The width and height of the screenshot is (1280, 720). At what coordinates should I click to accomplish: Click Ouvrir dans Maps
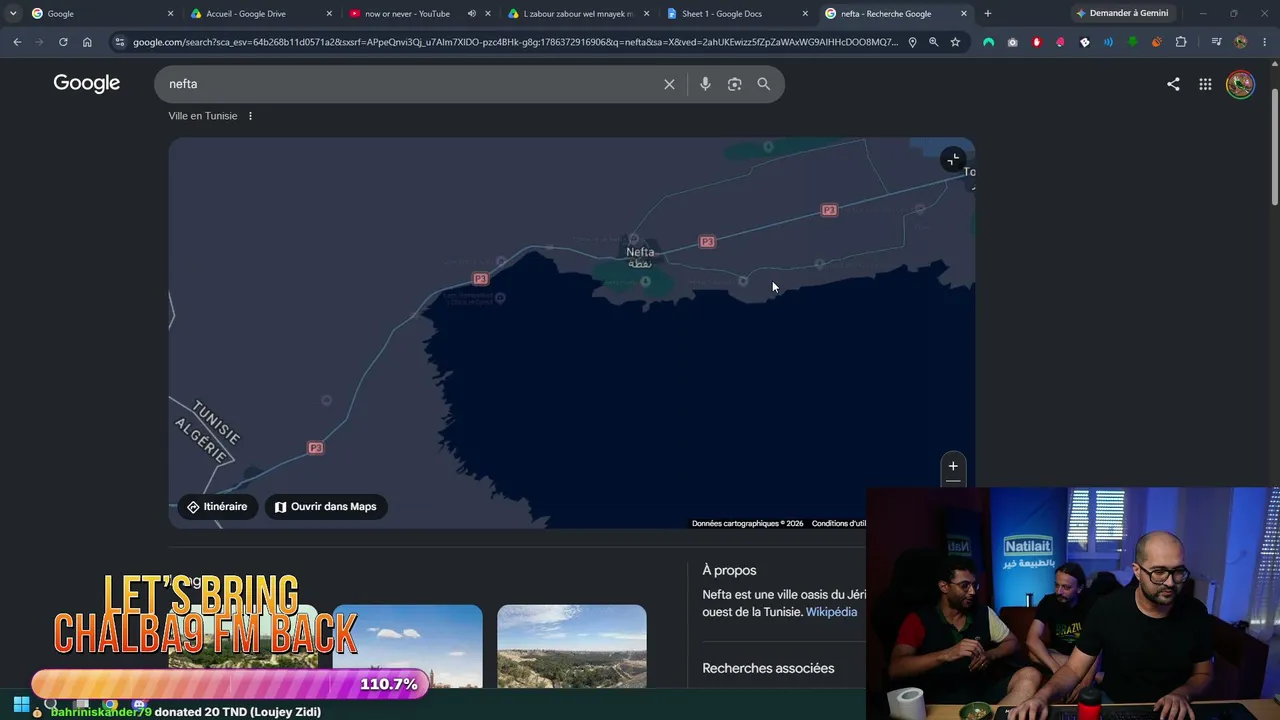click(x=326, y=507)
